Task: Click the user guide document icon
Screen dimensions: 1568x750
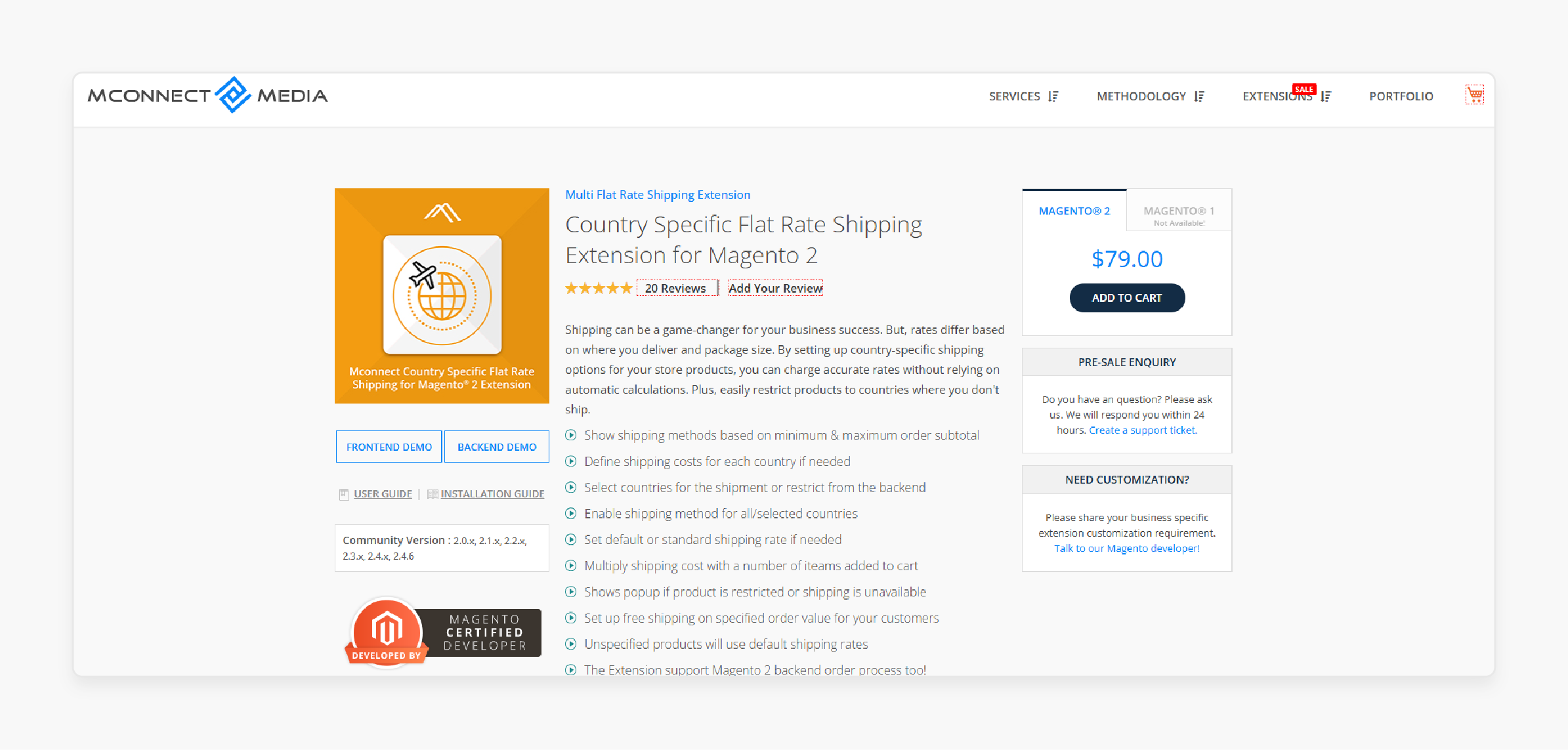Action: [x=344, y=494]
